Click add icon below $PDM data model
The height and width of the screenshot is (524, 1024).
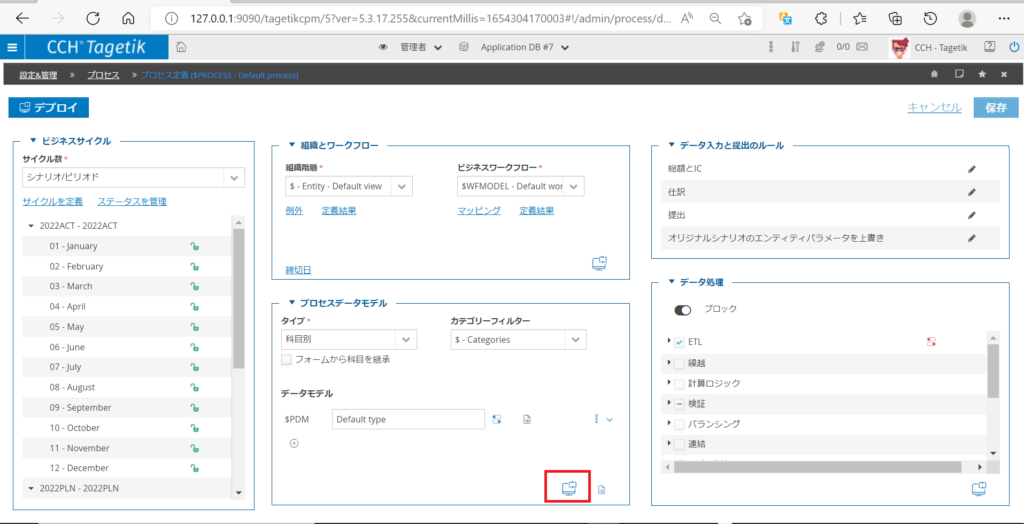294,443
